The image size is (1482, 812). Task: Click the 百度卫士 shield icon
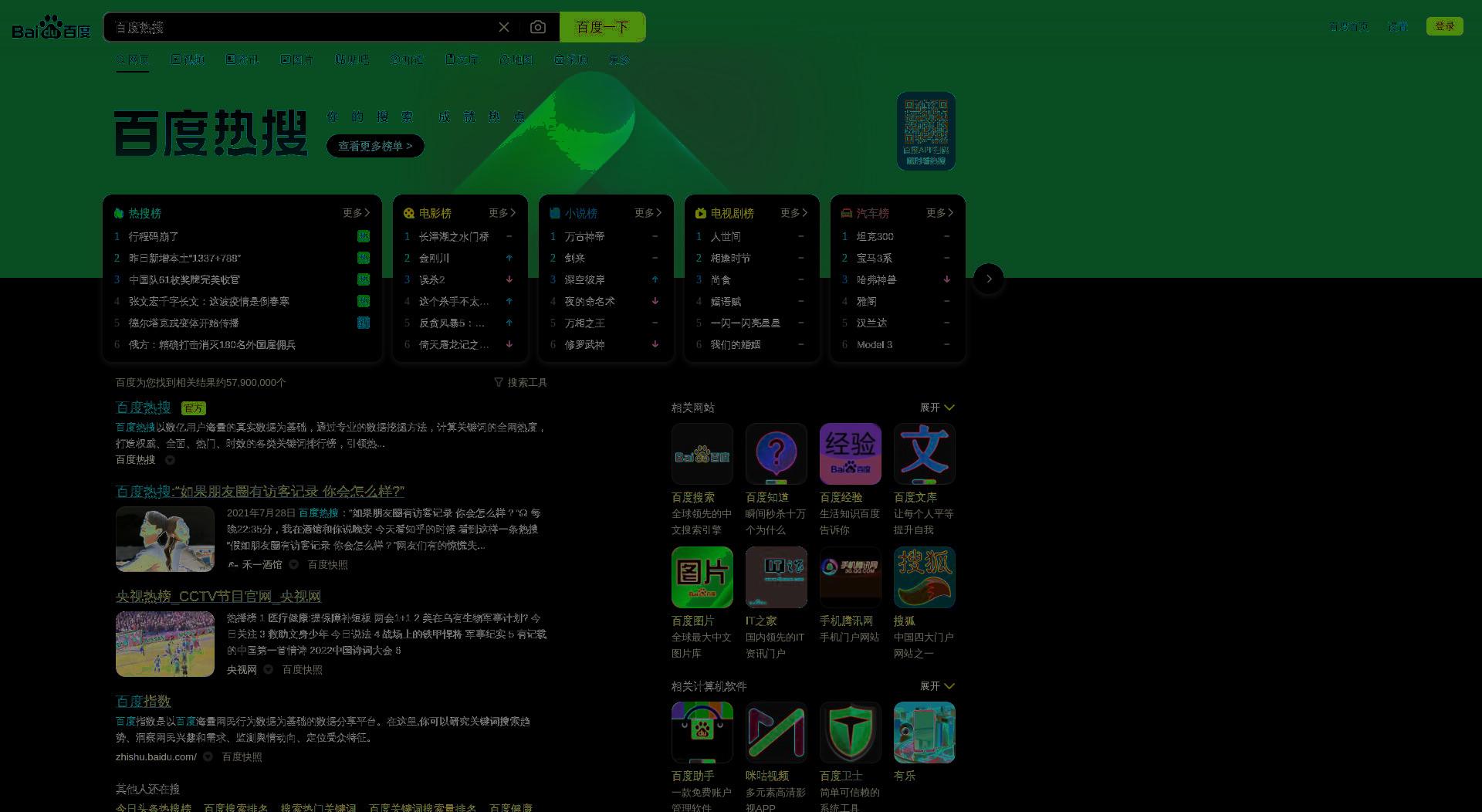851,732
